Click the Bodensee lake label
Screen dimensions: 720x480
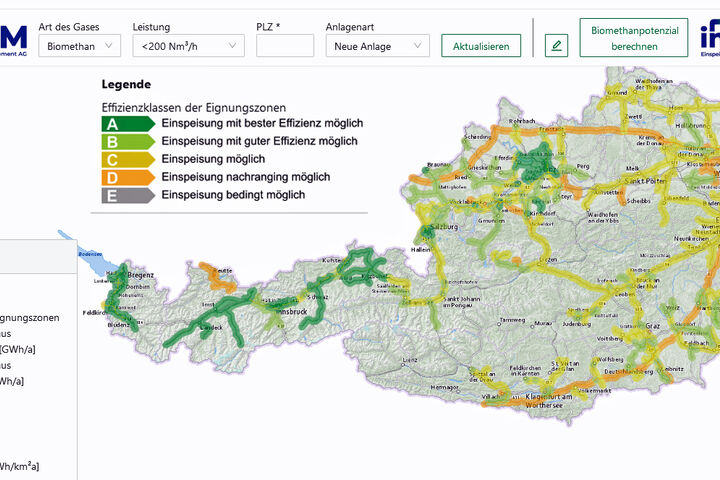tap(90, 254)
